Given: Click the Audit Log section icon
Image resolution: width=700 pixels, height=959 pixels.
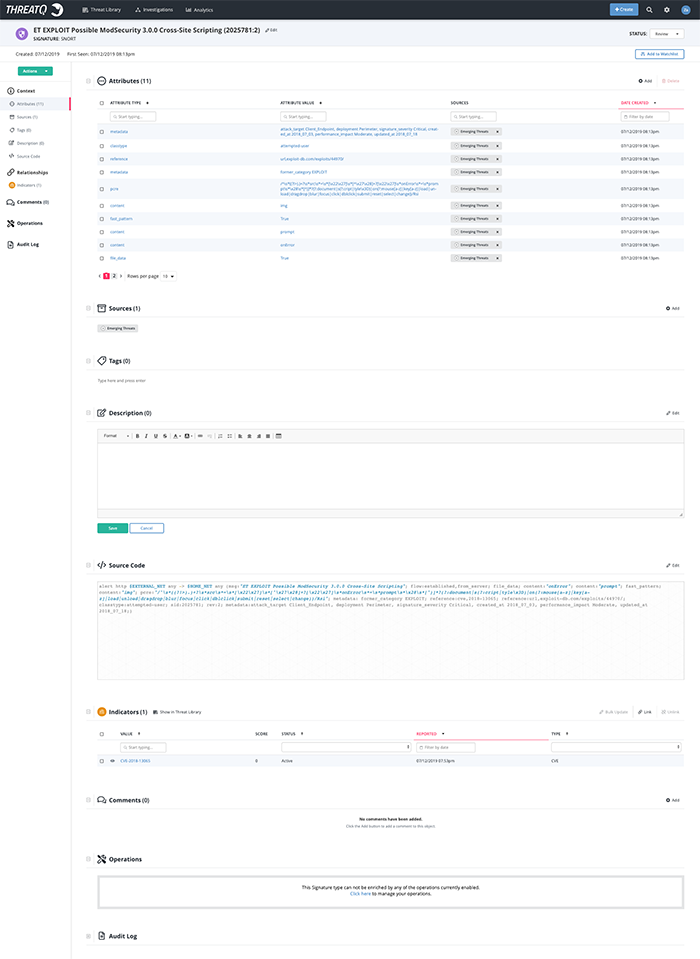Looking at the screenshot, I should coord(101,936).
